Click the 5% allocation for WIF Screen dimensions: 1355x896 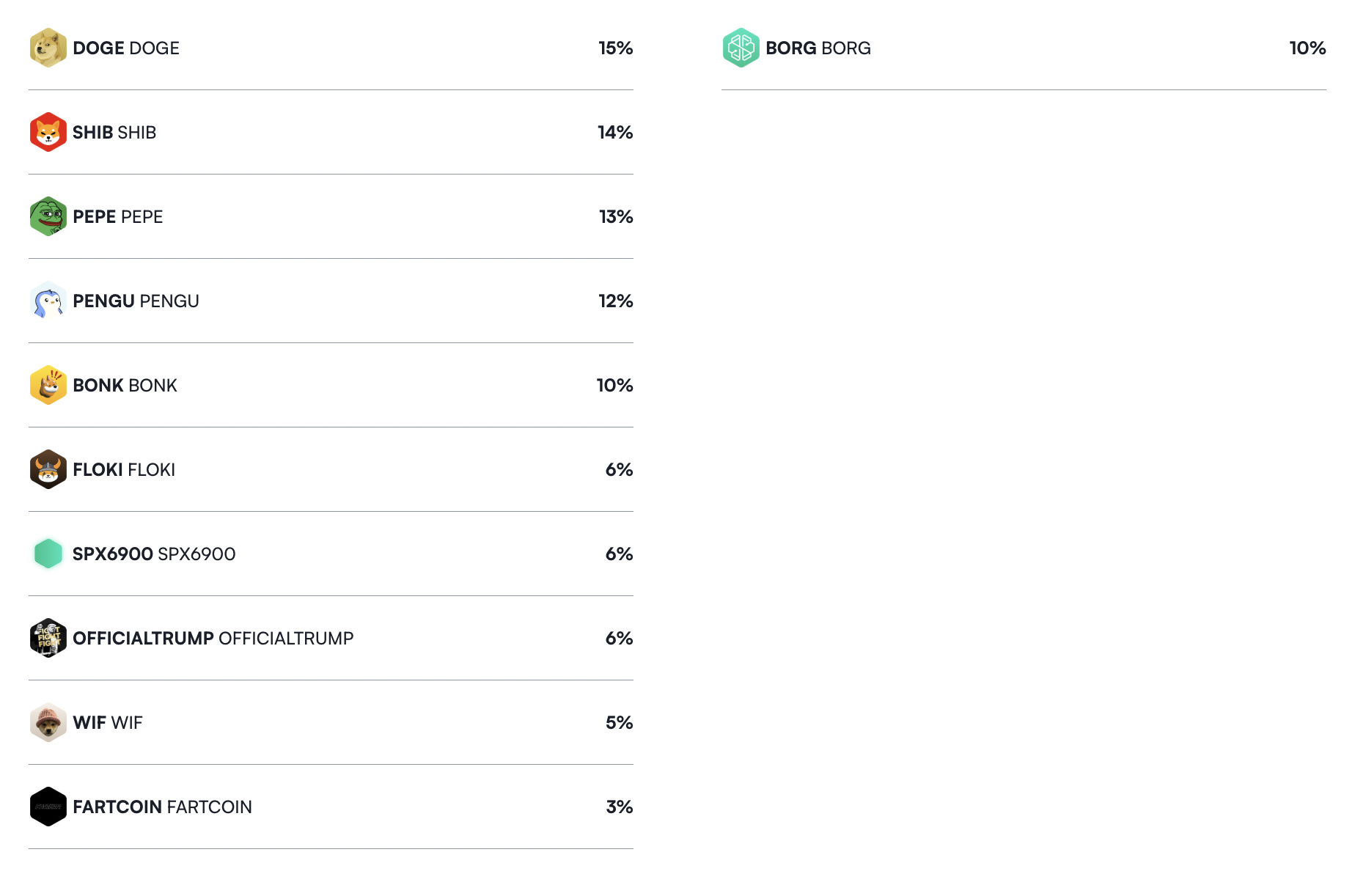click(x=619, y=723)
